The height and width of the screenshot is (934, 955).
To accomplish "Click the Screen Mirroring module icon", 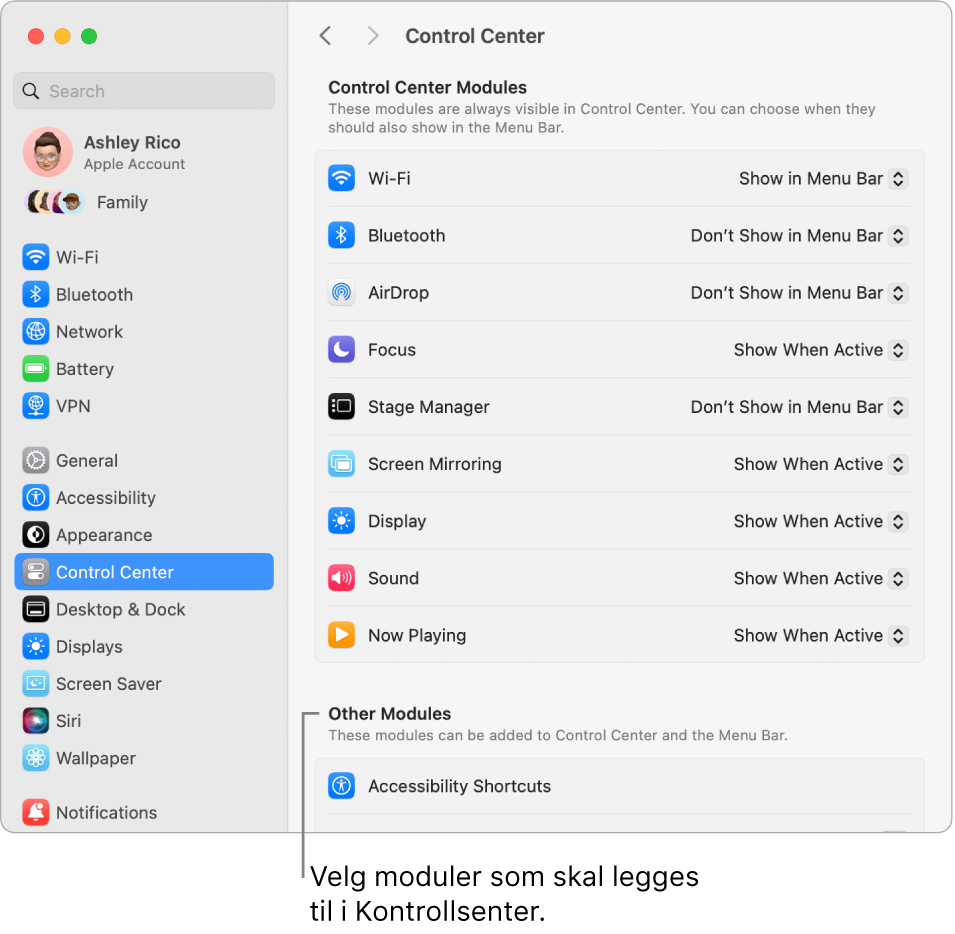I will click(x=341, y=464).
